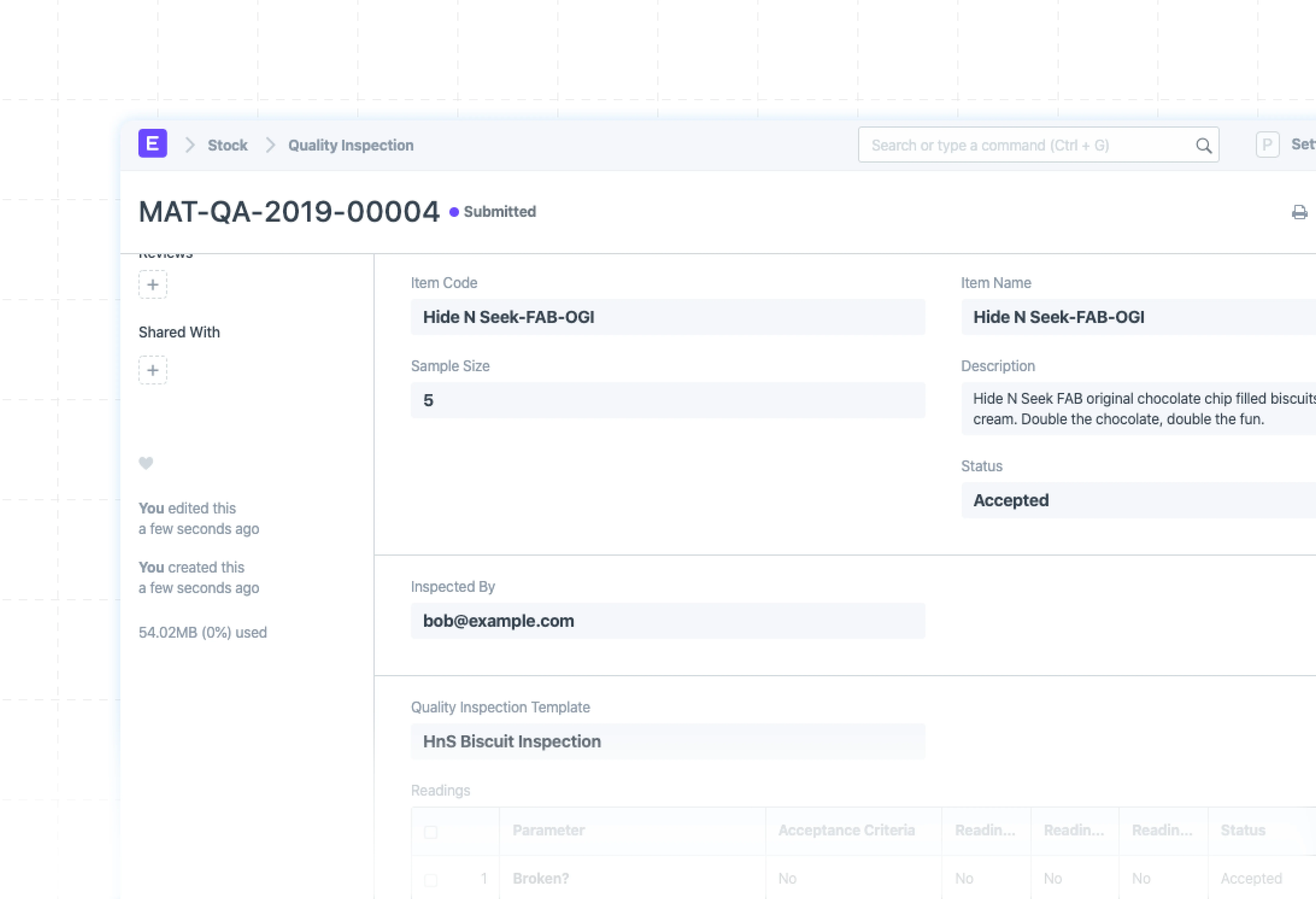Toggle select-all checkbox in Readings table

click(430, 832)
